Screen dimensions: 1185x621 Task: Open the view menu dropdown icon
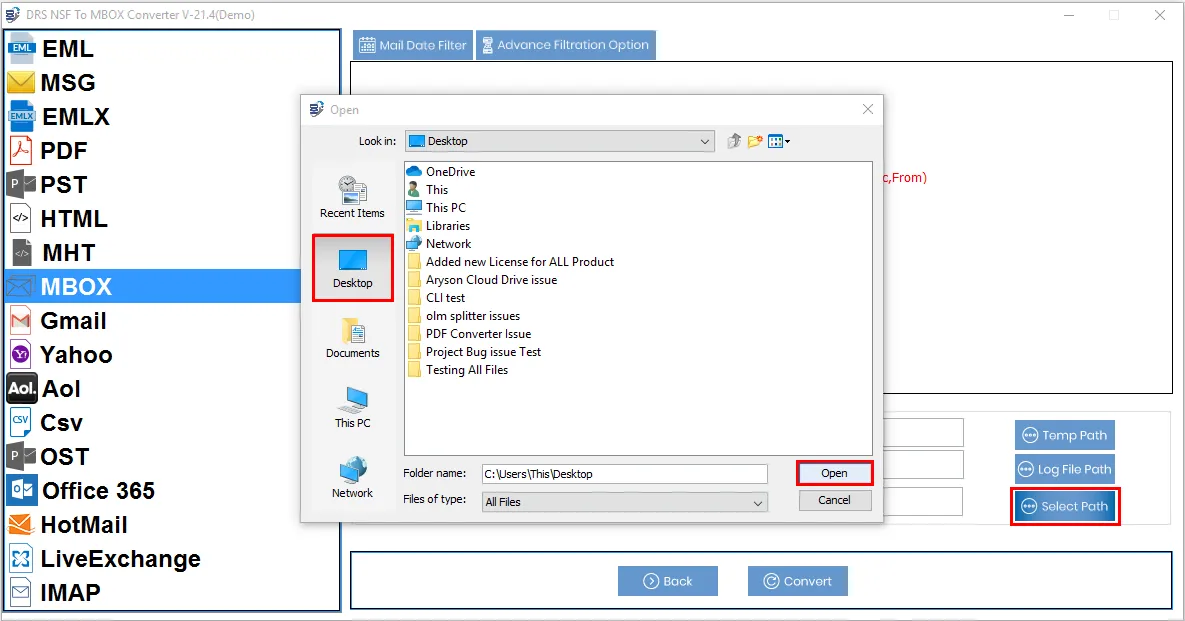coord(778,141)
